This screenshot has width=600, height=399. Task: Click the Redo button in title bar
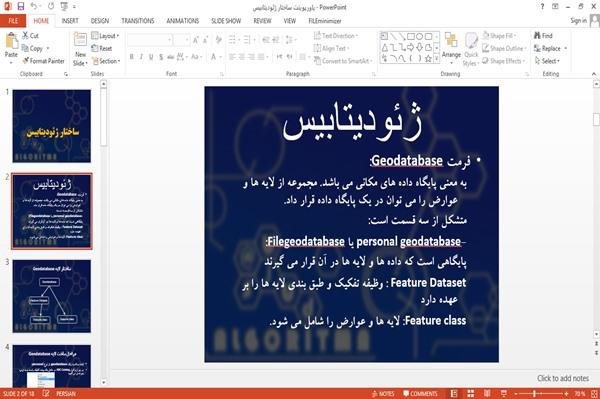click(x=51, y=7)
